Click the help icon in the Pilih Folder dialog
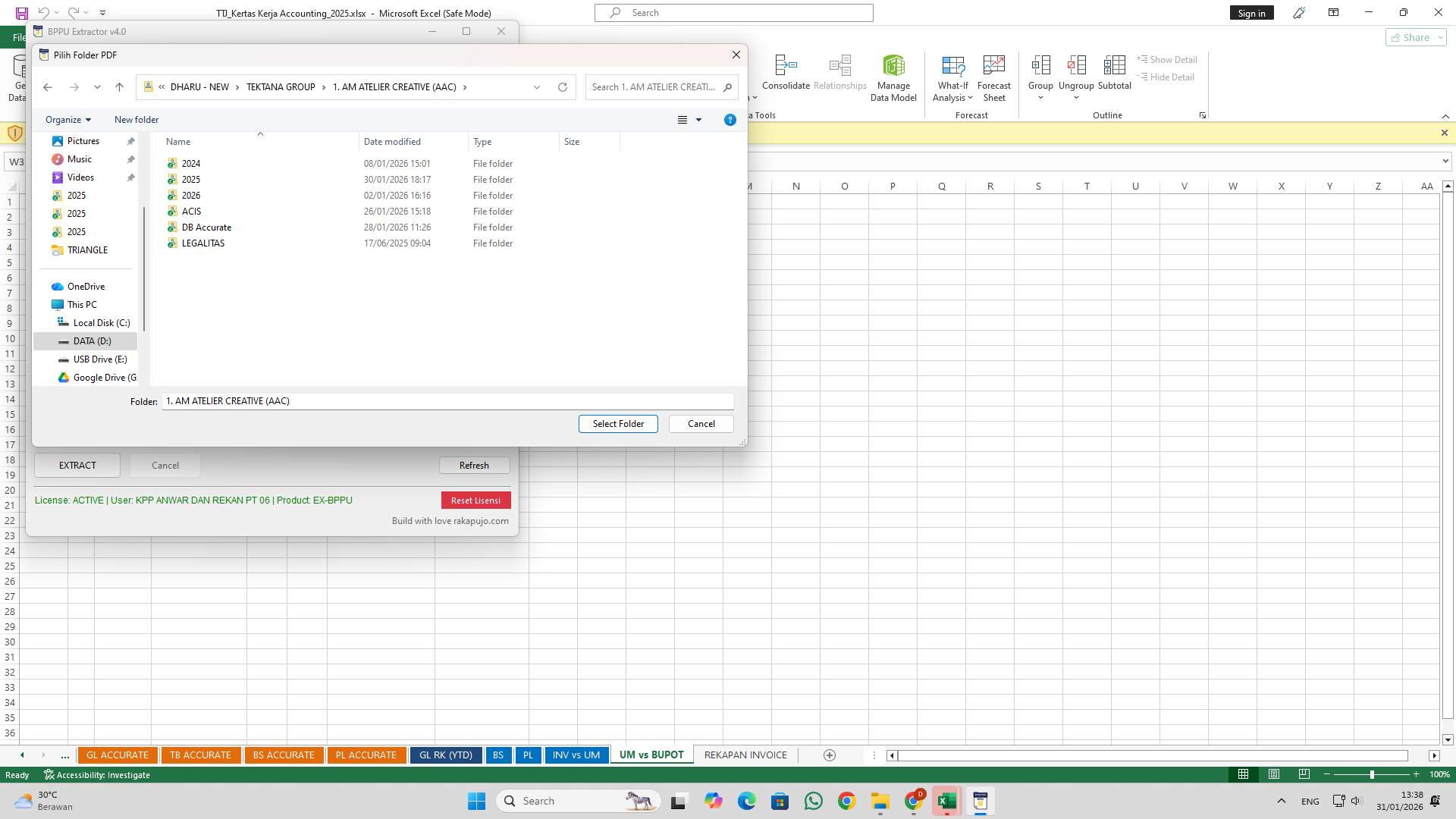This screenshot has height=819, width=1456. pos(730,120)
